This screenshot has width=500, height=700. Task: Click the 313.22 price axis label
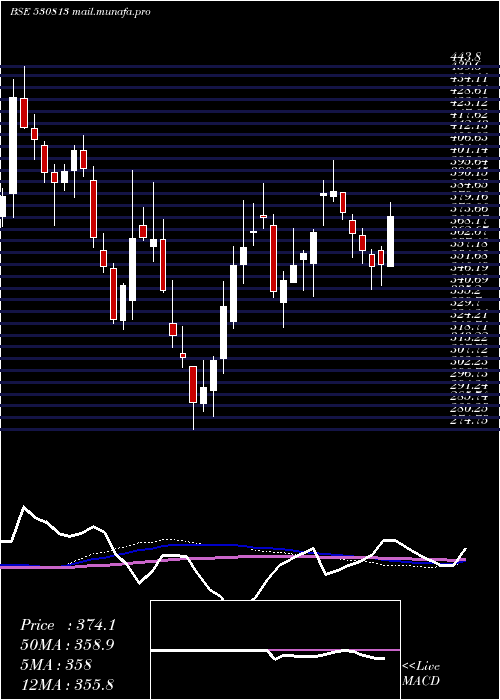coord(469,338)
